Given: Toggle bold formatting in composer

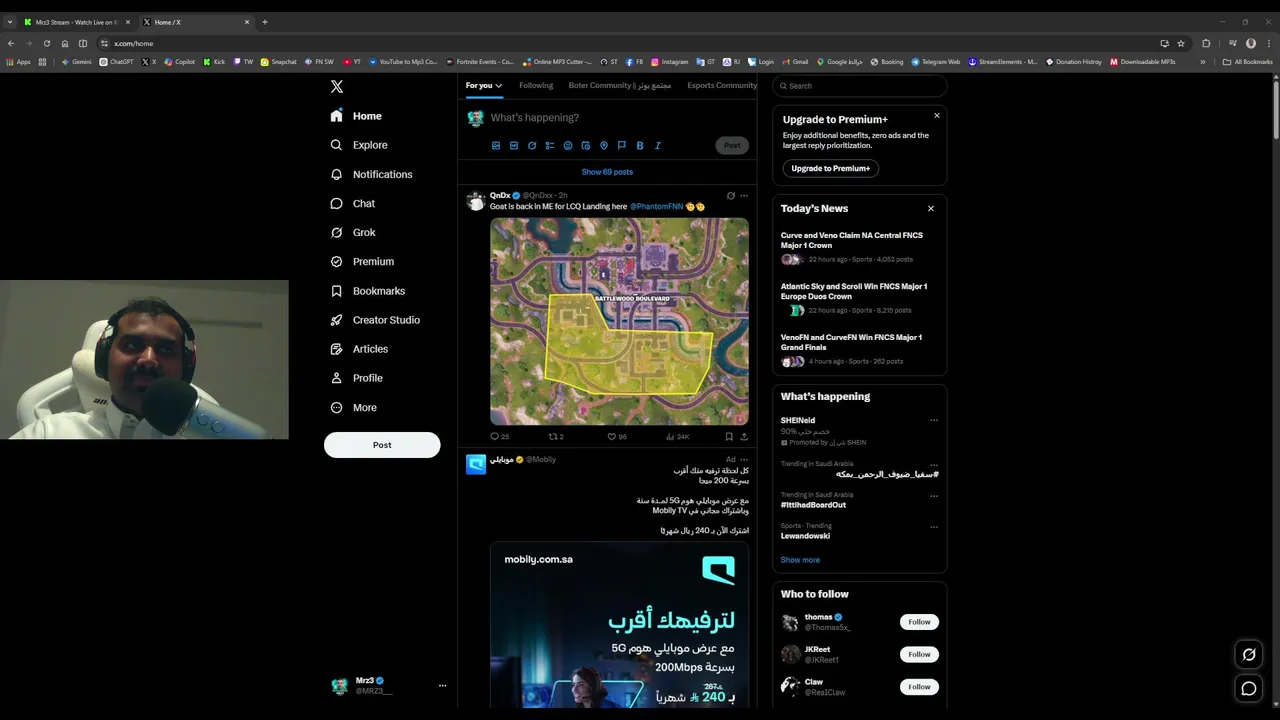Looking at the screenshot, I should click(x=640, y=146).
